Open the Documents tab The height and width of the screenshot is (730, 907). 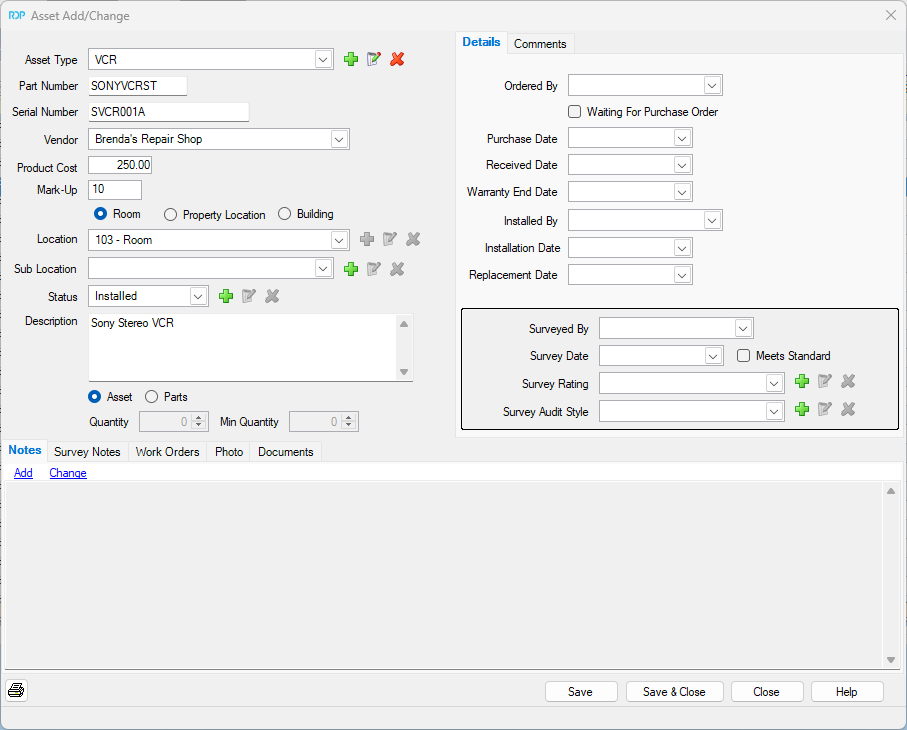pyautogui.click(x=286, y=452)
